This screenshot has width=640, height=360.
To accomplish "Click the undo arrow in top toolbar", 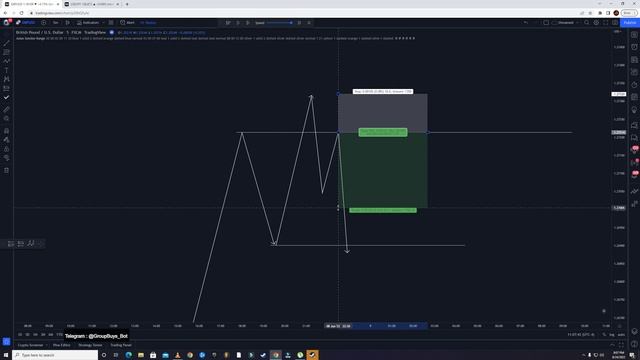I will click(526, 23).
